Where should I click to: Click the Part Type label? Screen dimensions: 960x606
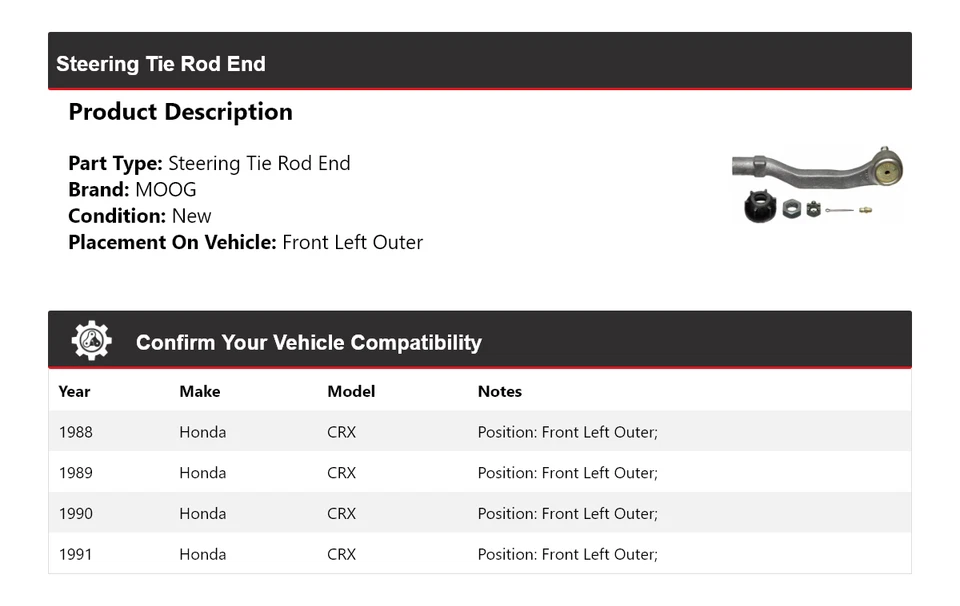point(115,164)
